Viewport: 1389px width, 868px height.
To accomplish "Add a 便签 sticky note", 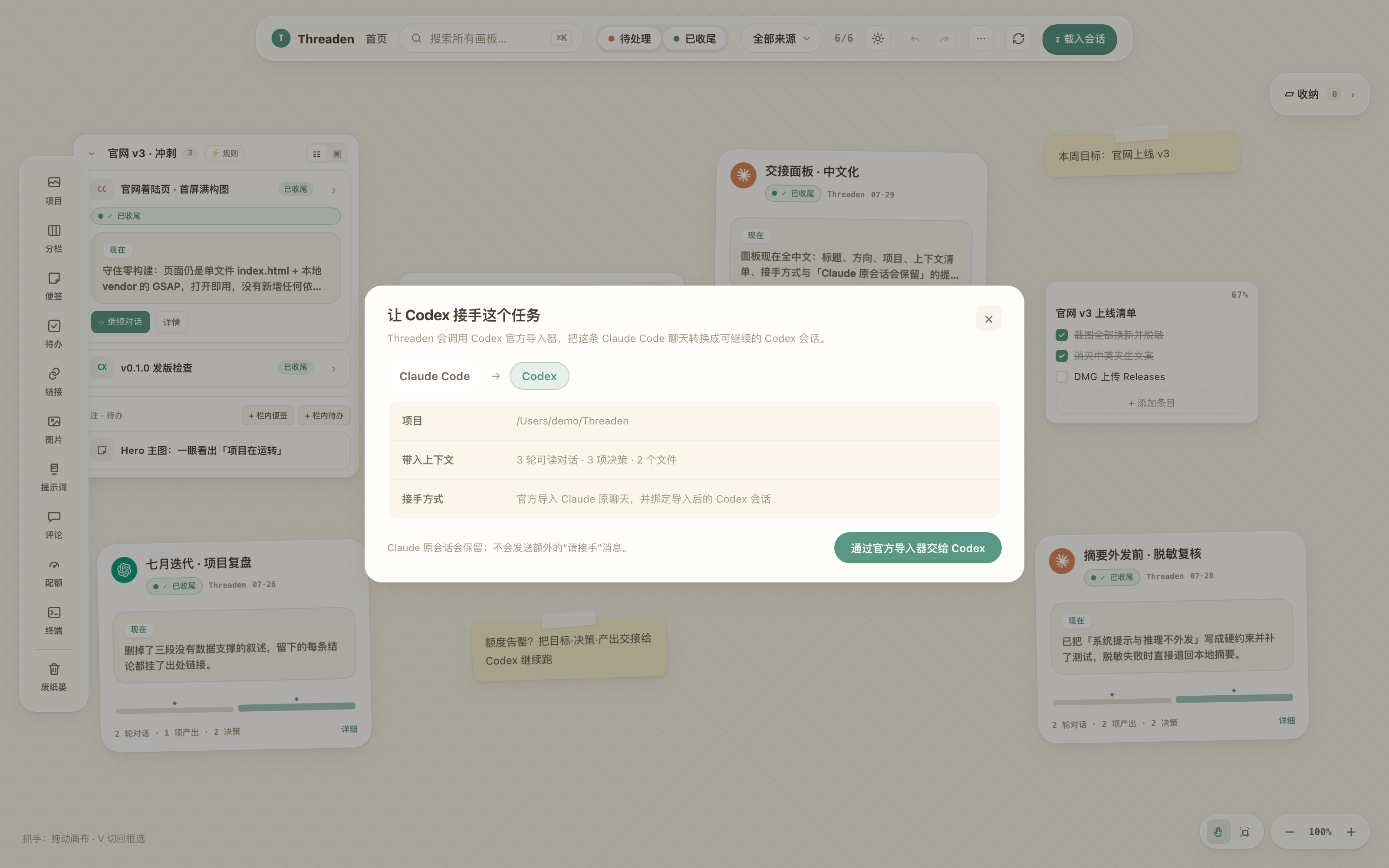I will (x=54, y=286).
